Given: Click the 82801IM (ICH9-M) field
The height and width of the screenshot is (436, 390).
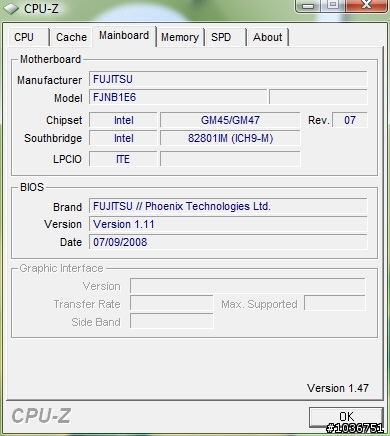Looking at the screenshot, I should (230, 138).
